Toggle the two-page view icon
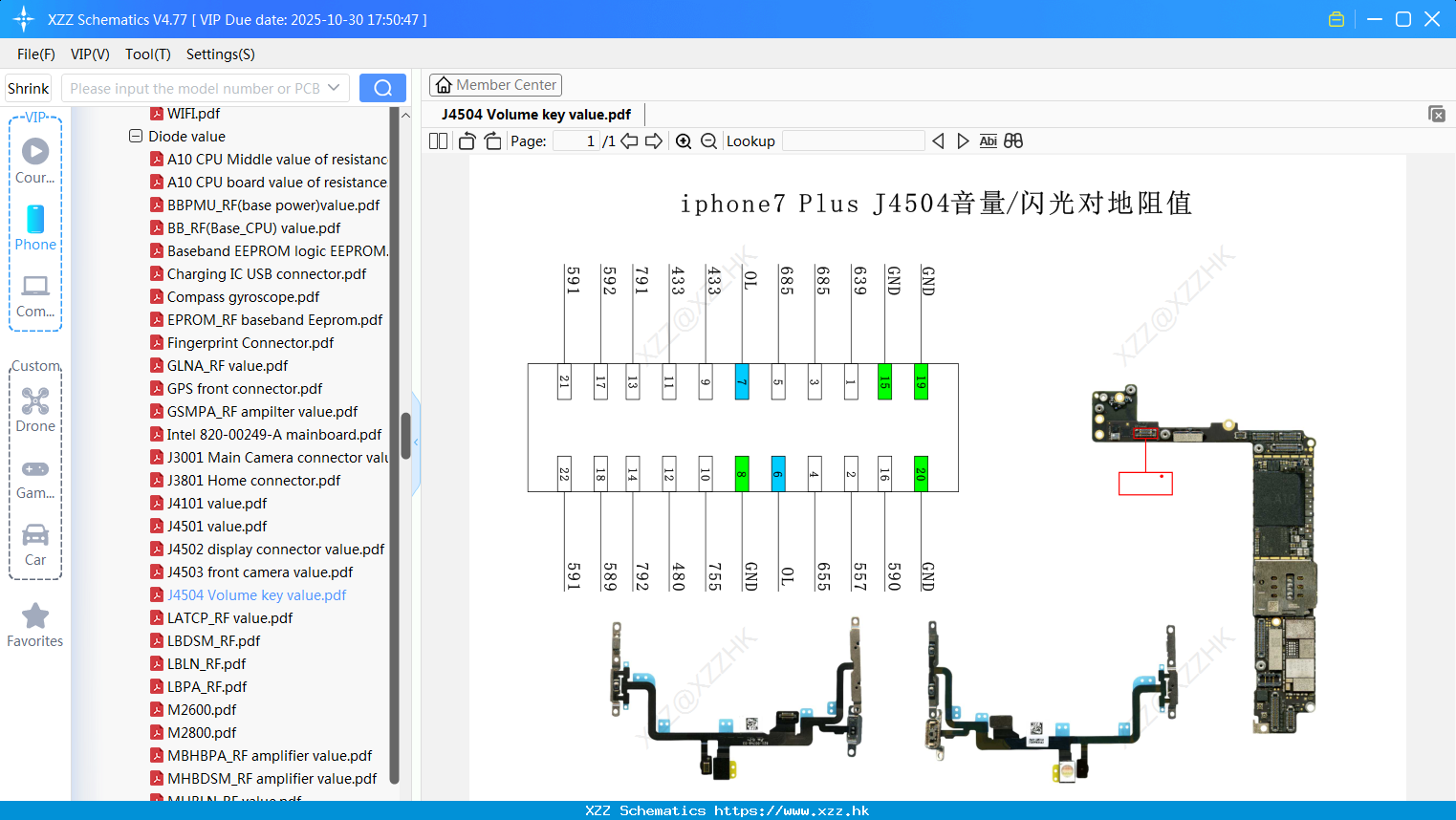This screenshot has height=820, width=1456. tap(438, 141)
